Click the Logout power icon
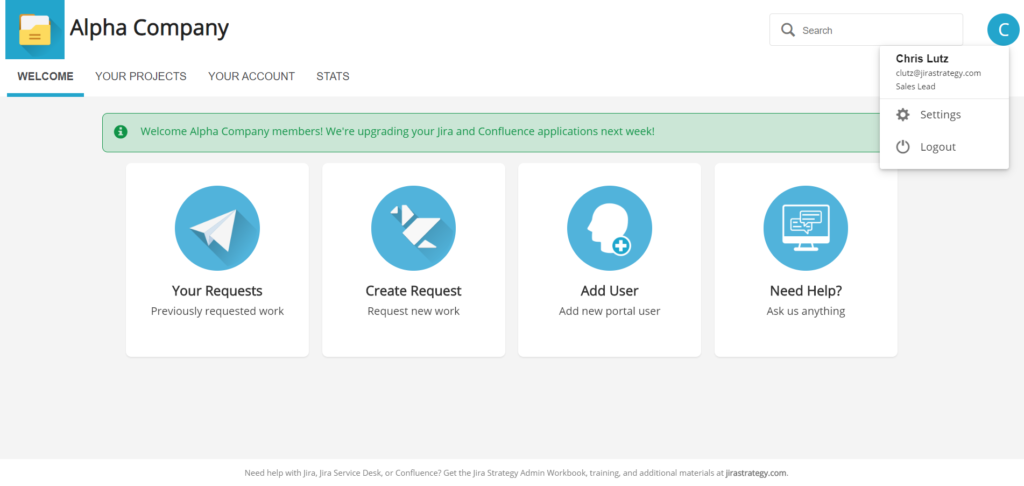Screen dimensions: 1024x486 tap(903, 147)
